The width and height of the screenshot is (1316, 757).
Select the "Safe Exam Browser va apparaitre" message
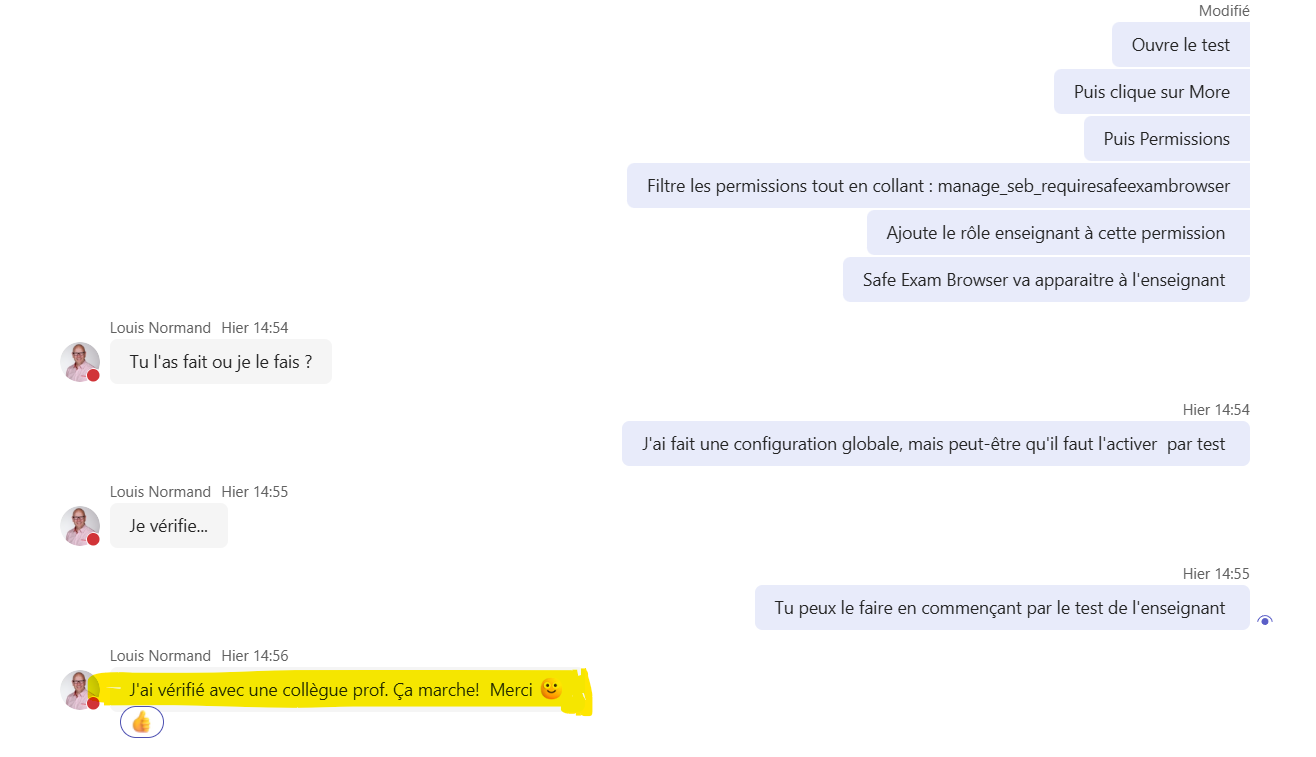1045,280
